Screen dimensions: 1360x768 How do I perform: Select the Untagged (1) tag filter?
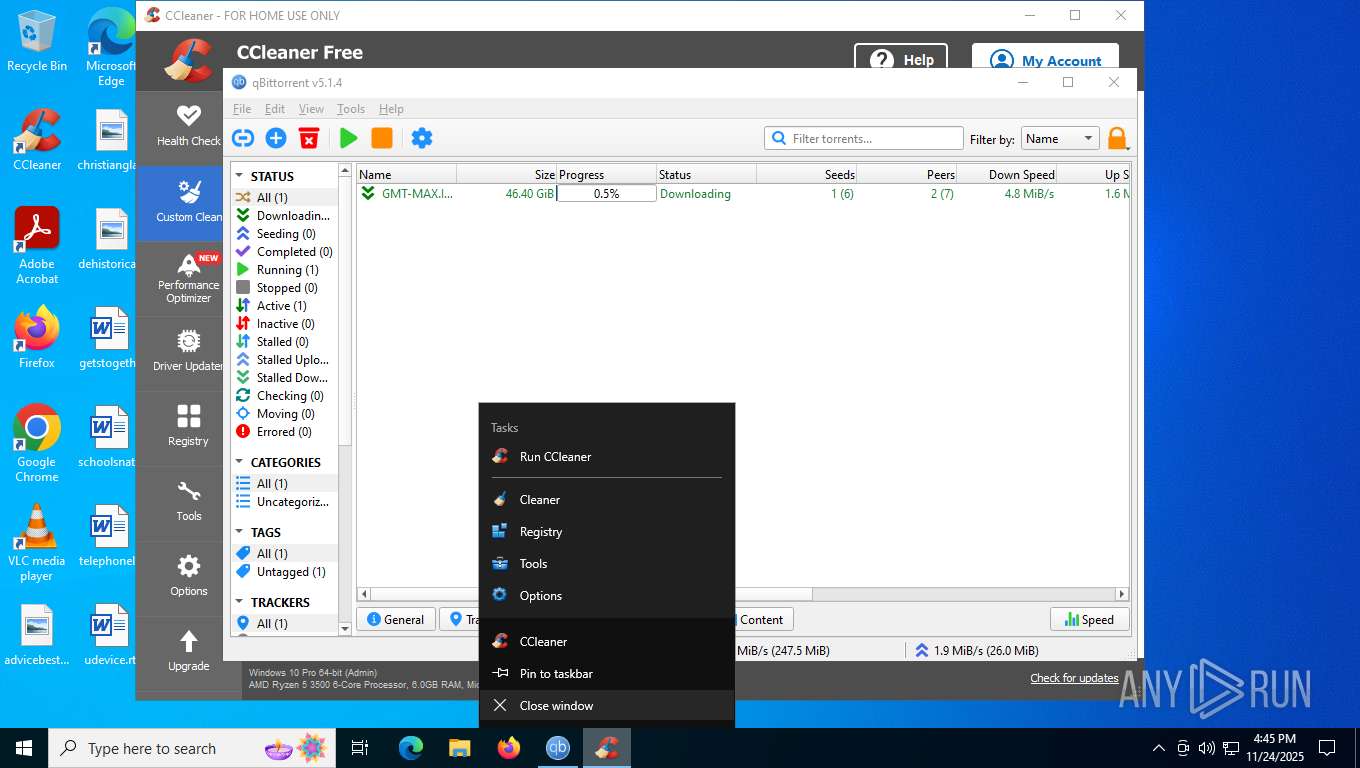286,572
